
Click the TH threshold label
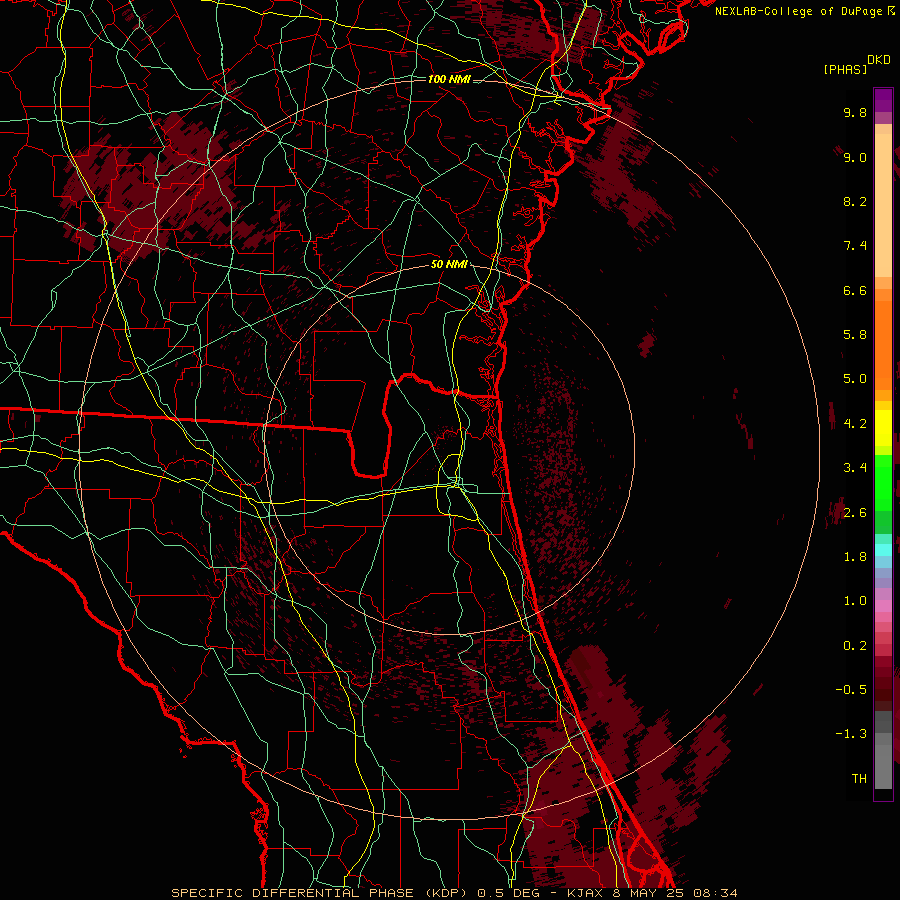click(x=859, y=779)
